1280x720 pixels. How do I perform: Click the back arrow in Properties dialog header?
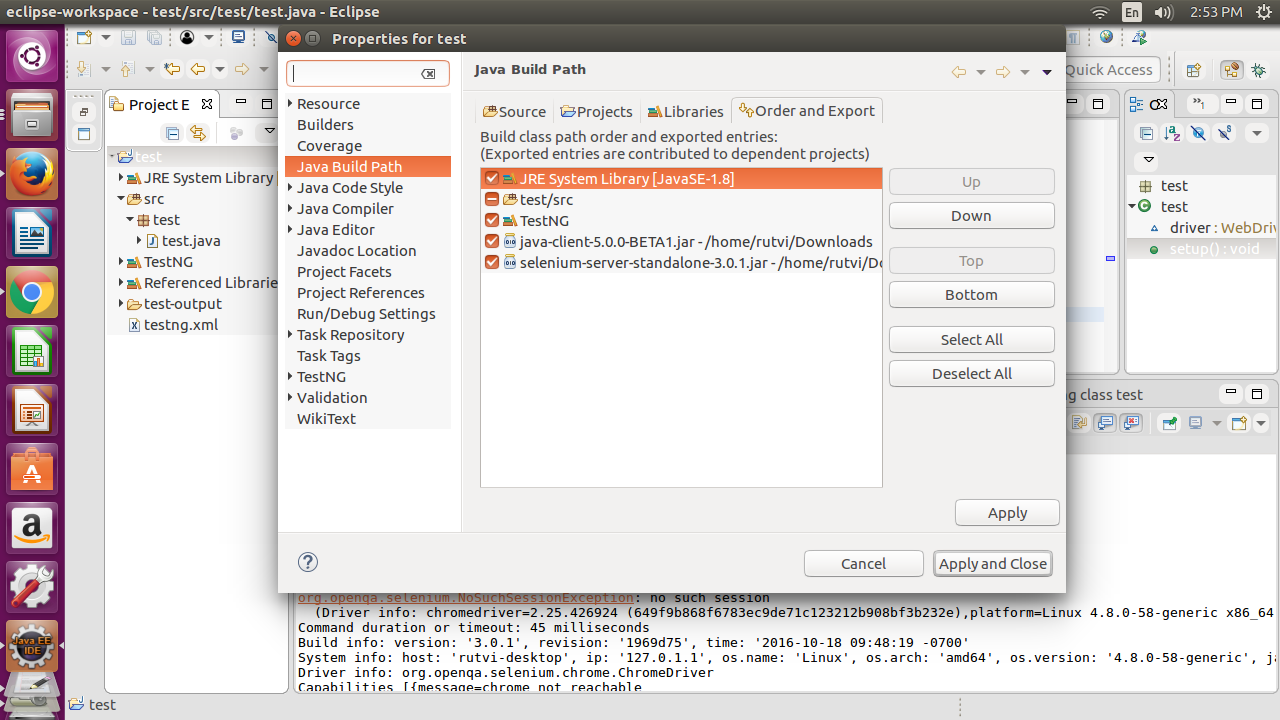pyautogui.click(x=959, y=71)
